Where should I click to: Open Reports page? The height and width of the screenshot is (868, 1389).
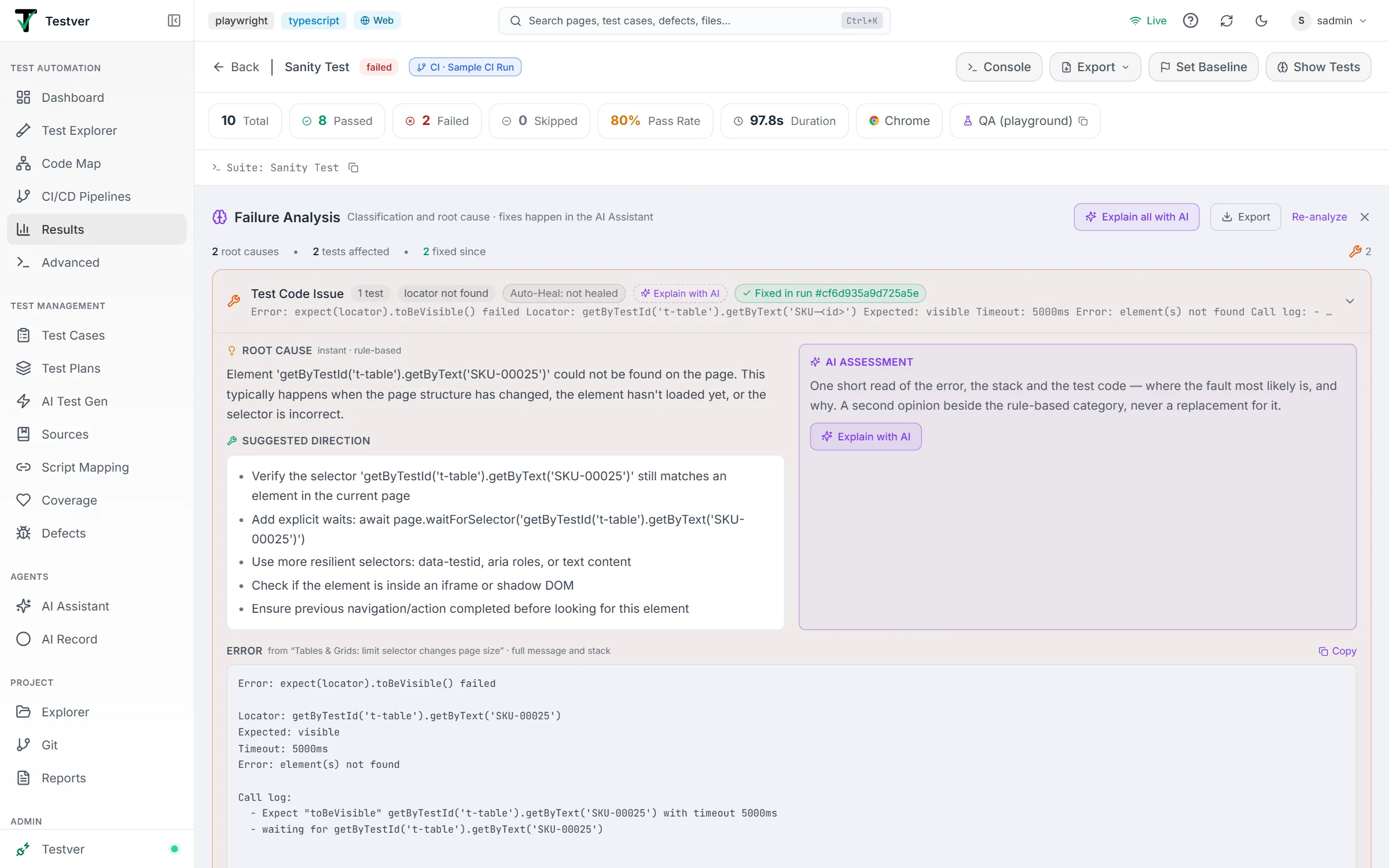pos(97,778)
